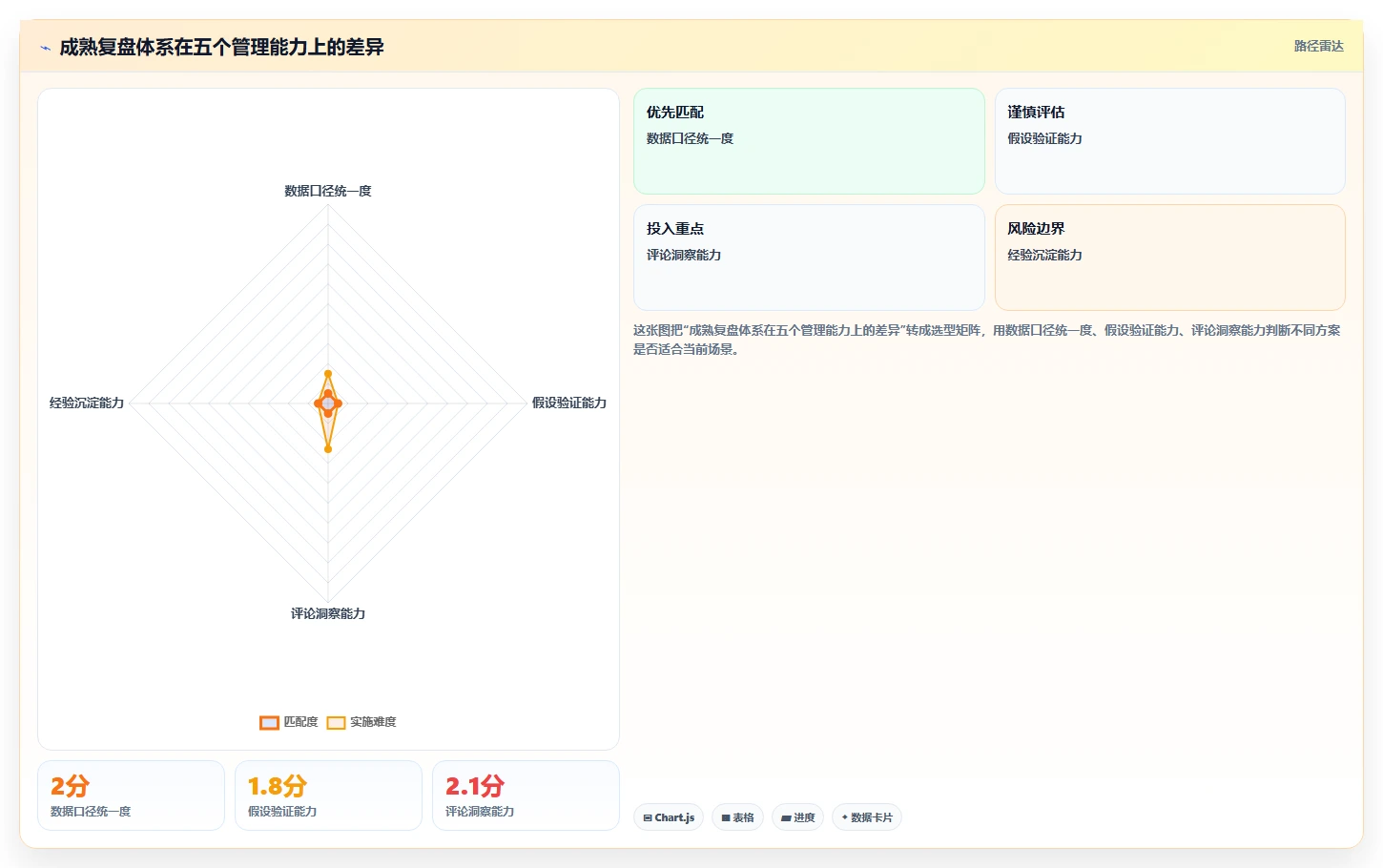This screenshot has width=1383, height=868.
Task: Click the 实施难度 legend label
Action: pos(373,722)
